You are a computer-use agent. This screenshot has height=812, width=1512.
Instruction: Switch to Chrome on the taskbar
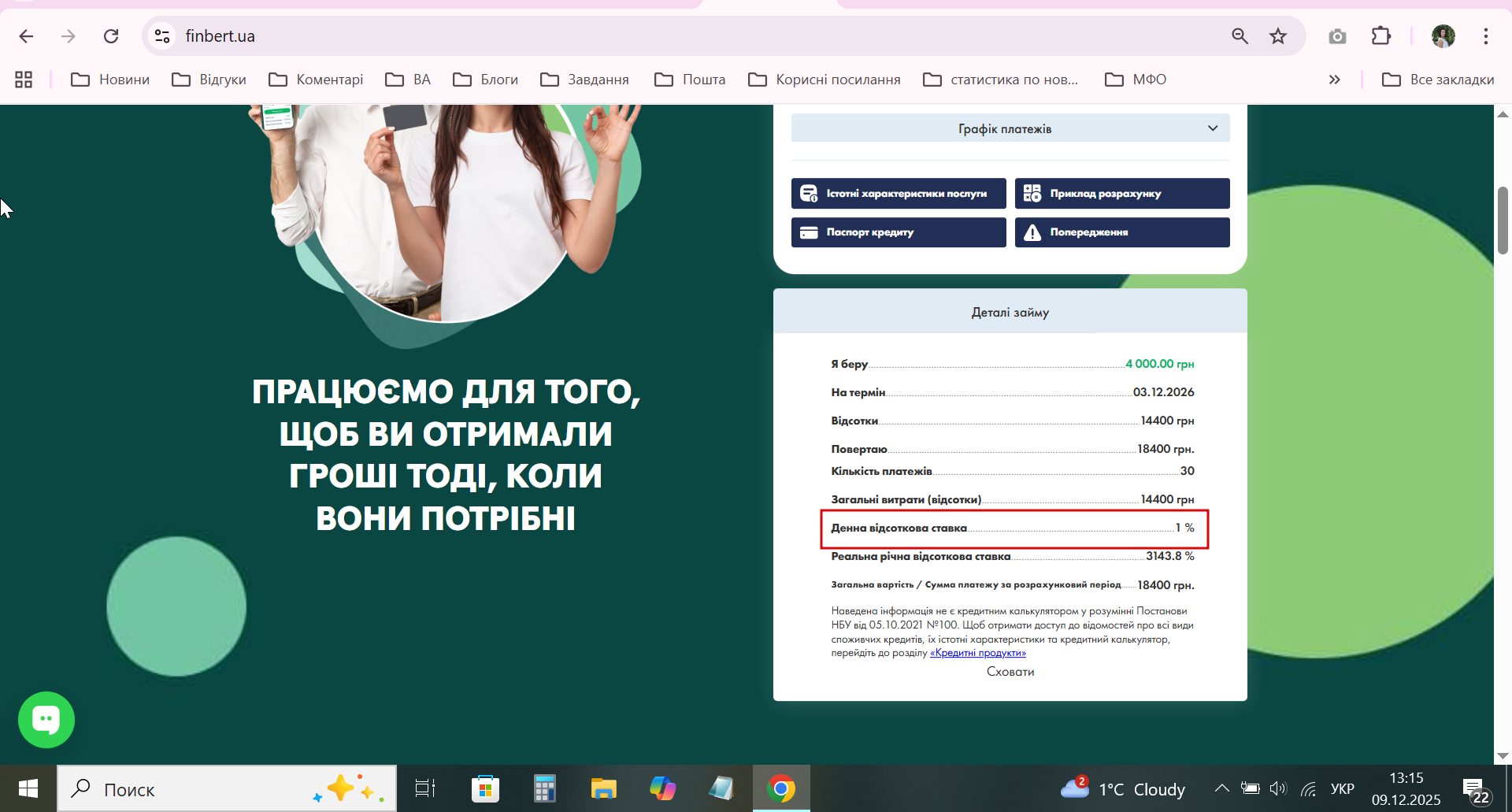pos(781,788)
